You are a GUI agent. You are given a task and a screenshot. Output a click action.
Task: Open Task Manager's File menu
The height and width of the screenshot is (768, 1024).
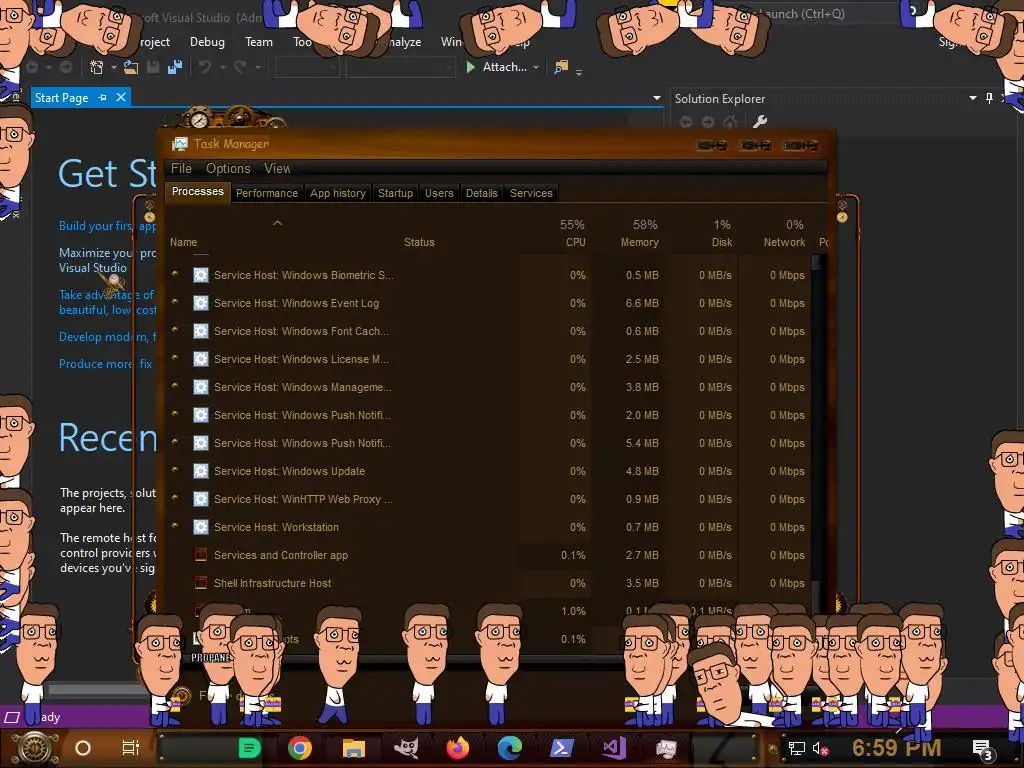(181, 168)
